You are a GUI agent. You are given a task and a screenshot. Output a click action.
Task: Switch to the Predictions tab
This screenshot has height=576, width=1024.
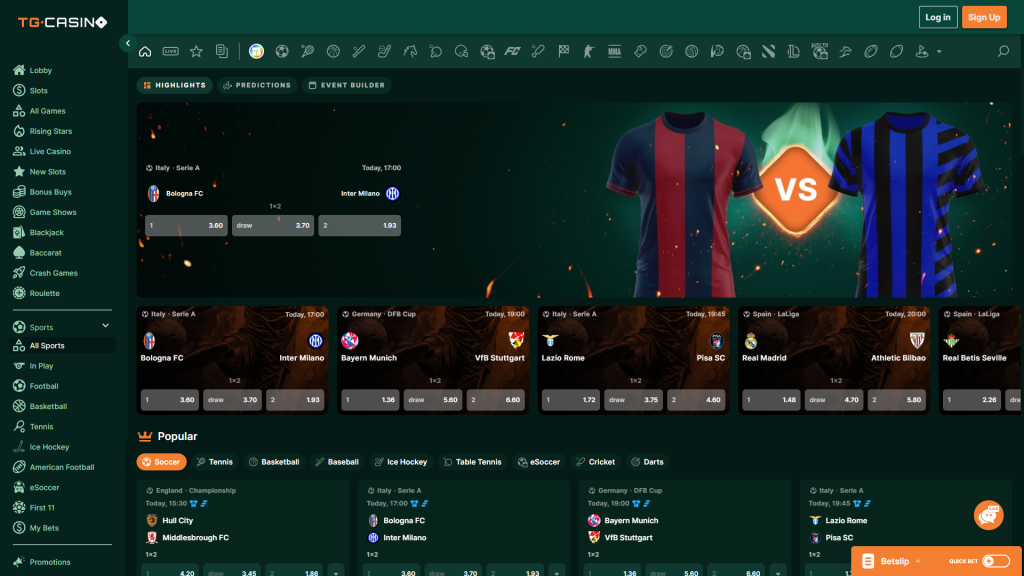point(257,85)
